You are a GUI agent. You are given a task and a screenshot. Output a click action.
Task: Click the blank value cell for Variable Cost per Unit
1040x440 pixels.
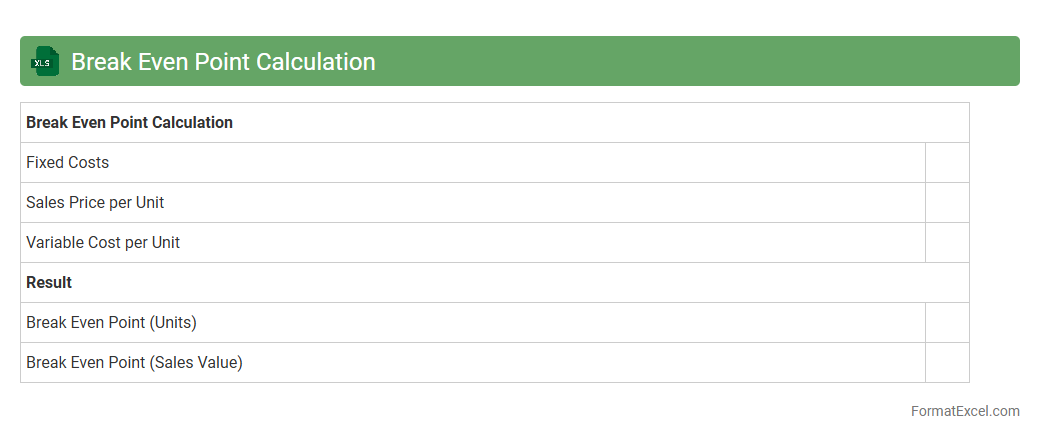point(947,243)
